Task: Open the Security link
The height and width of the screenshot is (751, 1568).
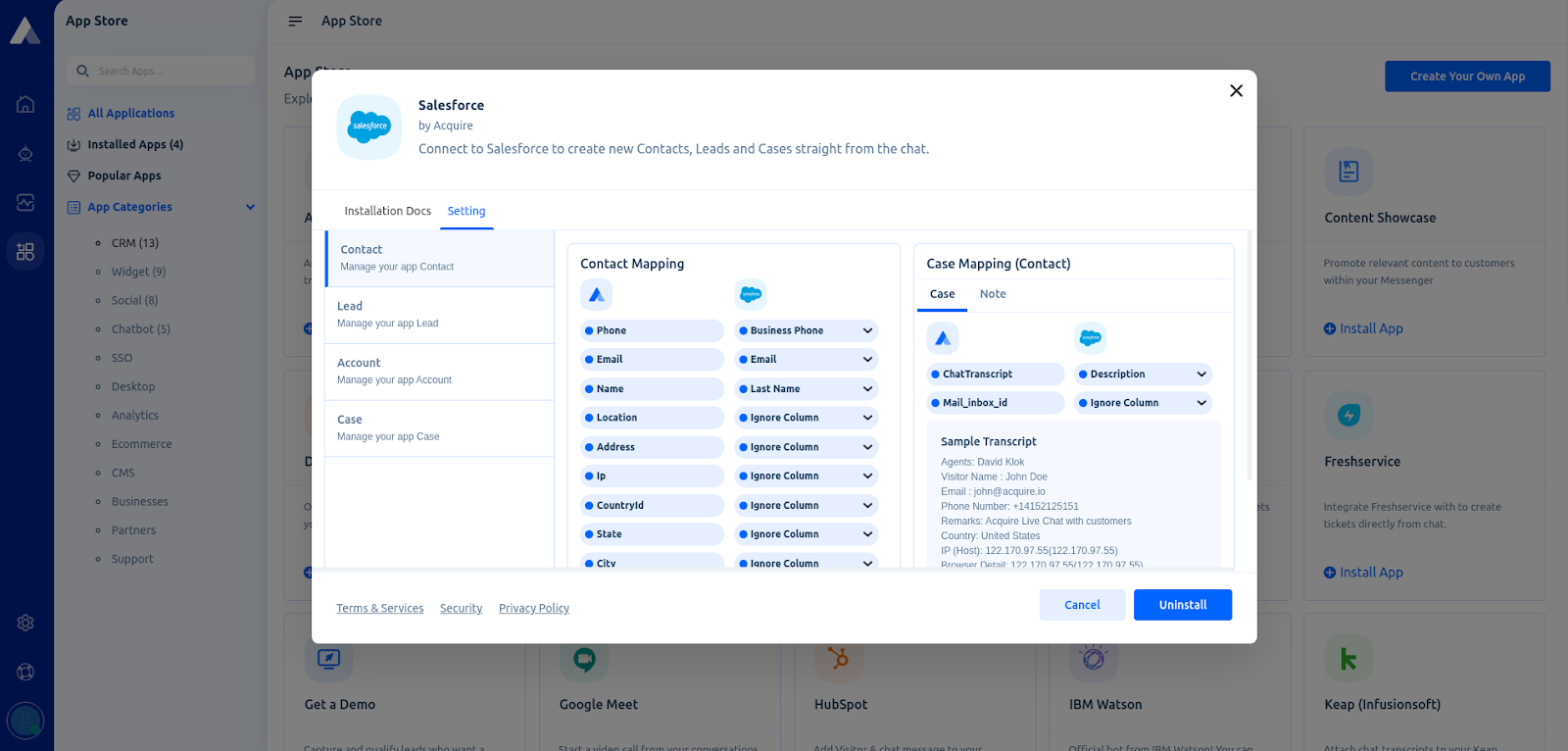Action: 462,608
